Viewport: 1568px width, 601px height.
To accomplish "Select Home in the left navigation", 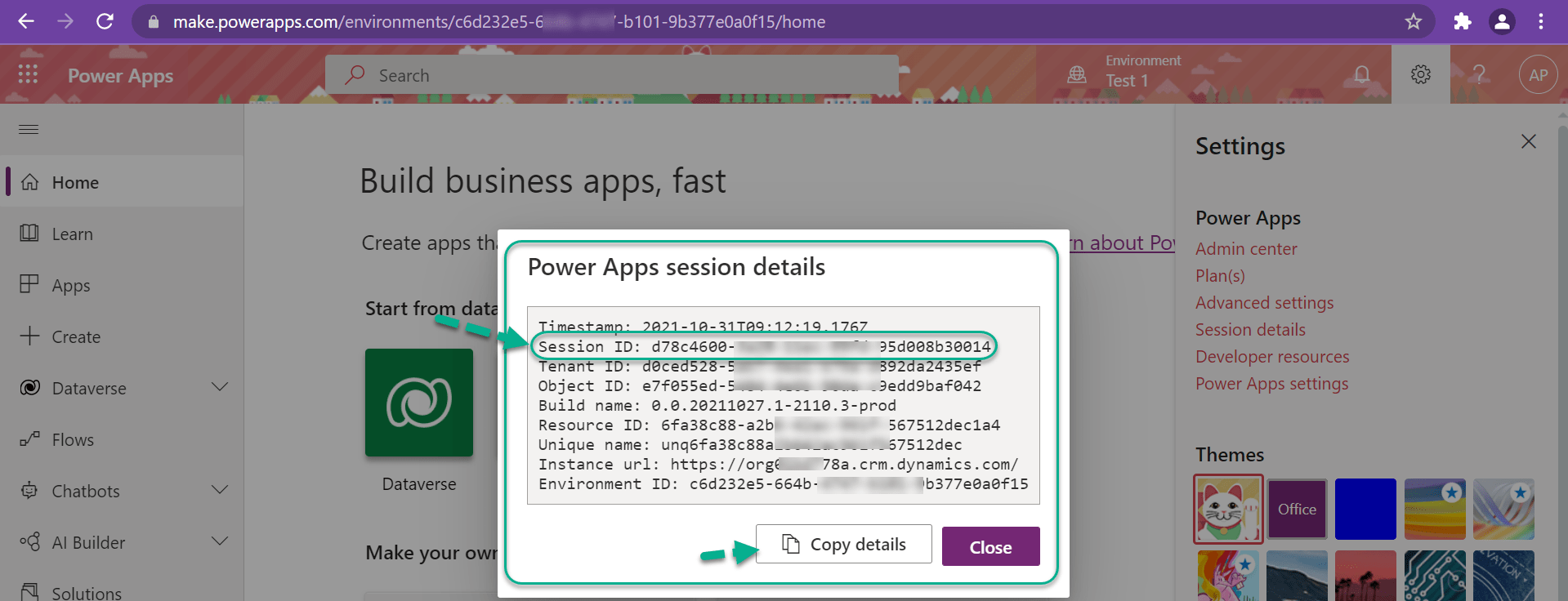I will pyautogui.click(x=122, y=182).
